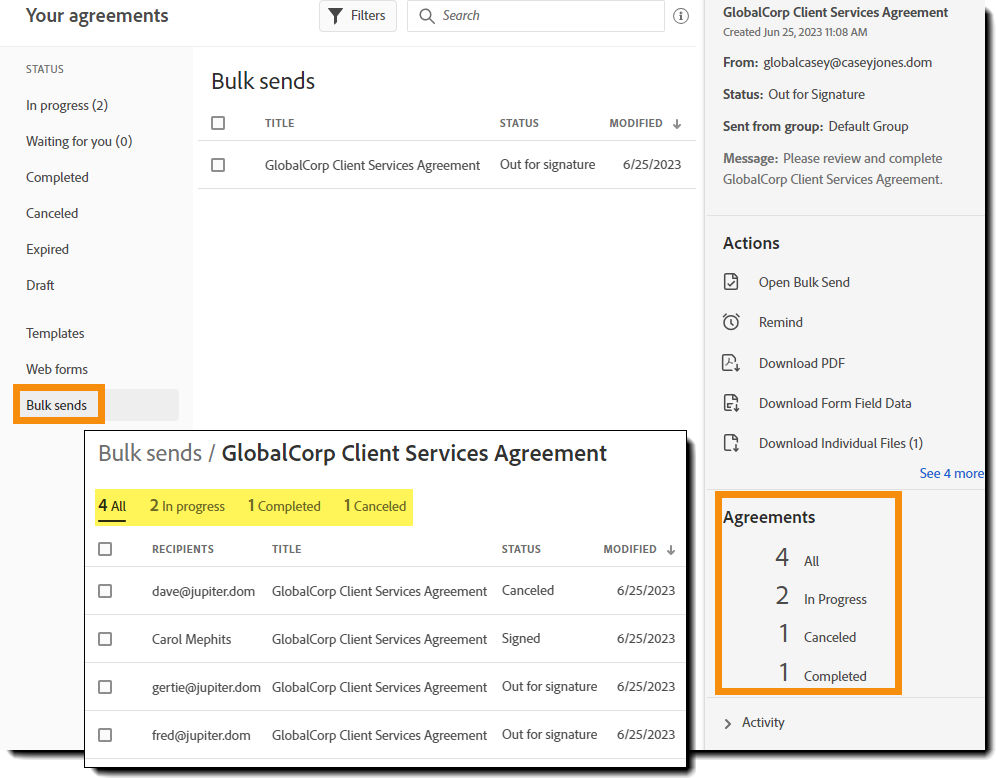Click the Filters funnel icon
This screenshot has width=996, height=778.
336,16
